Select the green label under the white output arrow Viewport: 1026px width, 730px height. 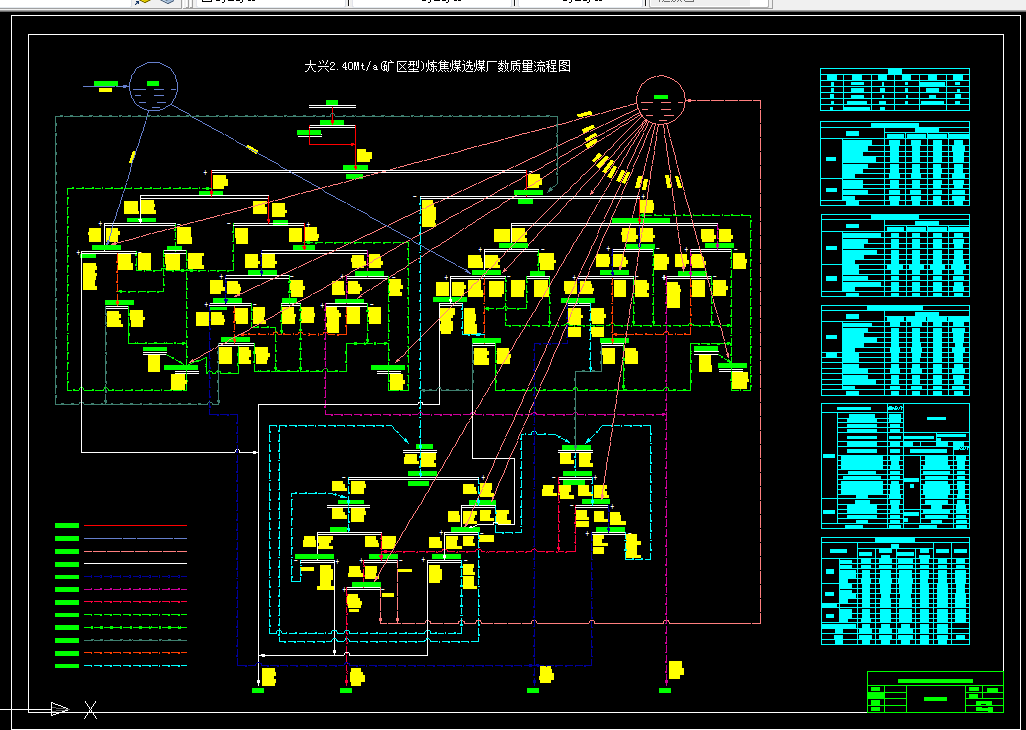[258, 690]
